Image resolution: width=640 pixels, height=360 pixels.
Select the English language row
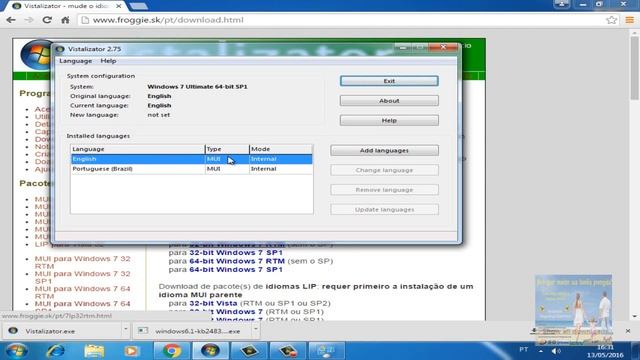tap(191, 159)
